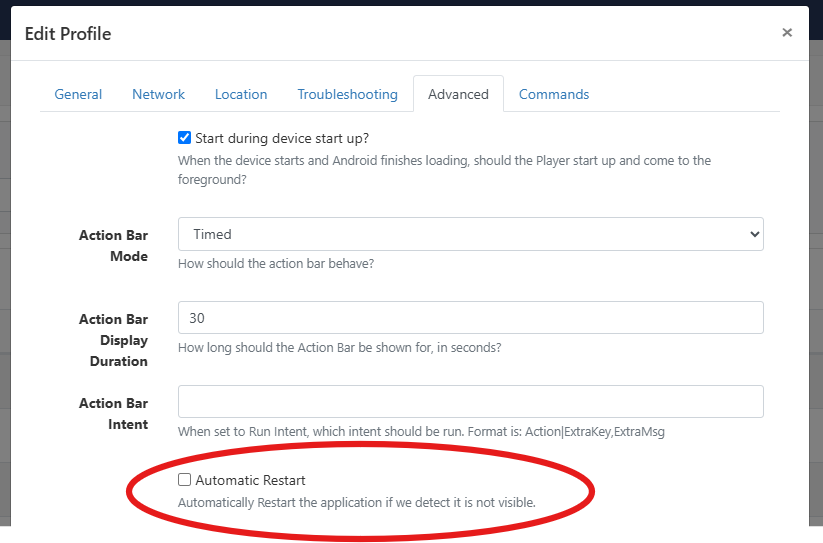Focus the Action Bar Display Duration field
This screenshot has height=543, width=823.
point(470,318)
